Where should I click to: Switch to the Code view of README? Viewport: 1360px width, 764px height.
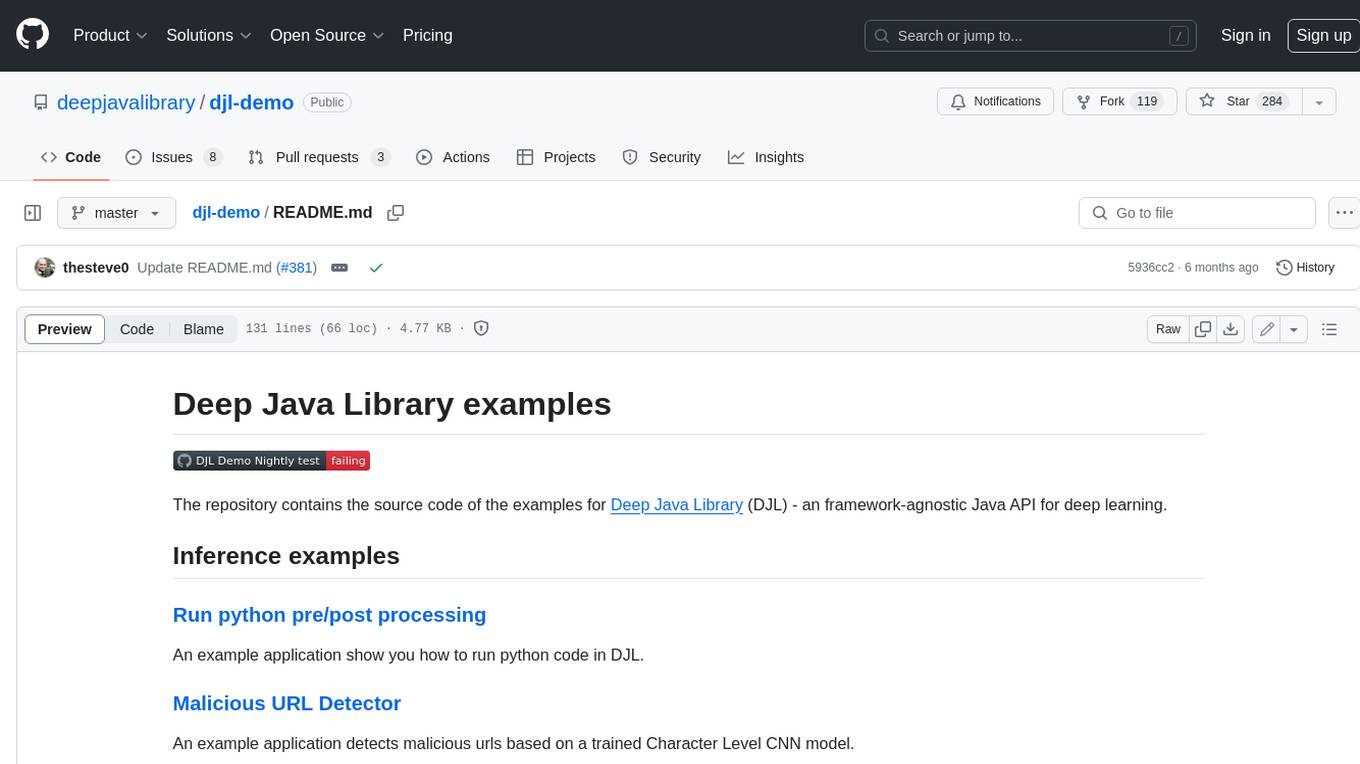(137, 329)
